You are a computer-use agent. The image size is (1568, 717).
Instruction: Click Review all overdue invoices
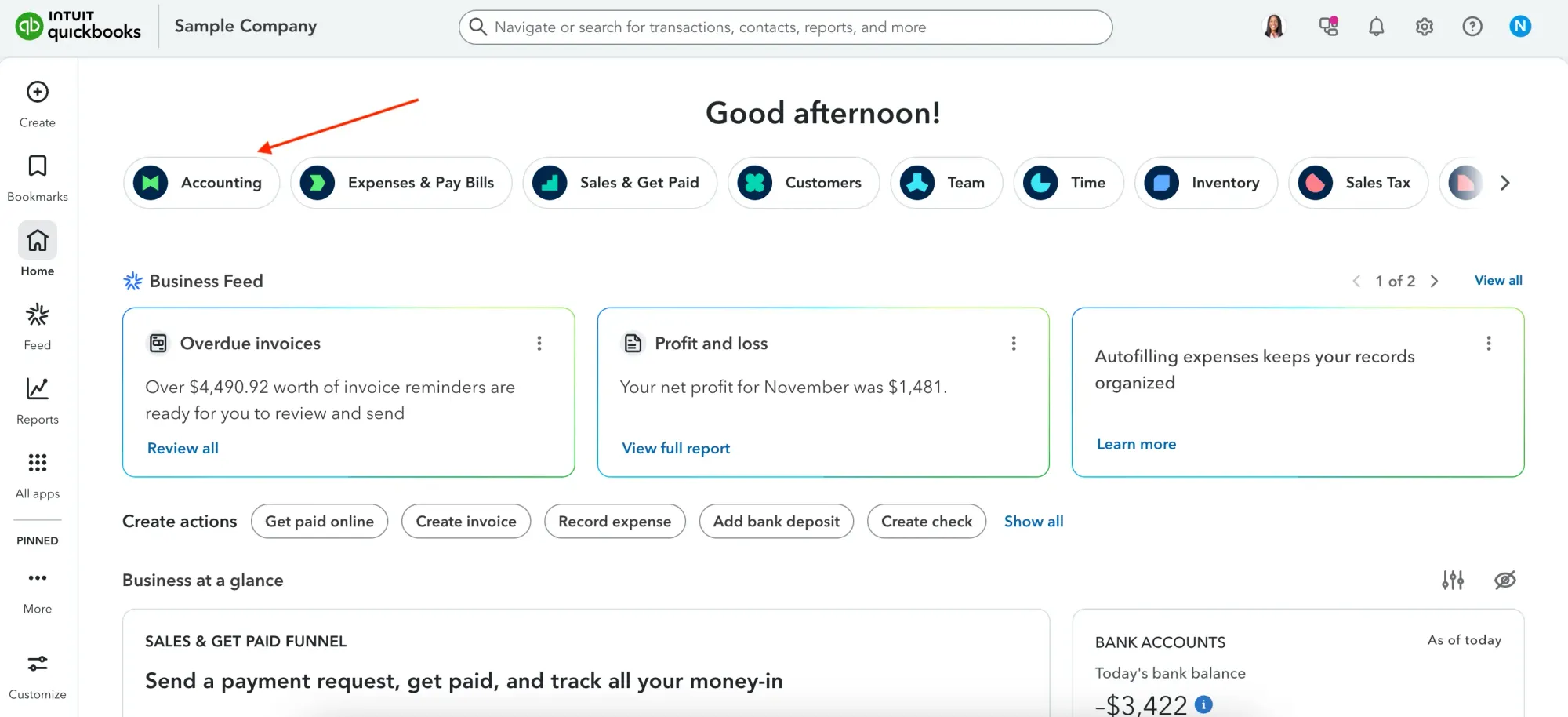(183, 448)
